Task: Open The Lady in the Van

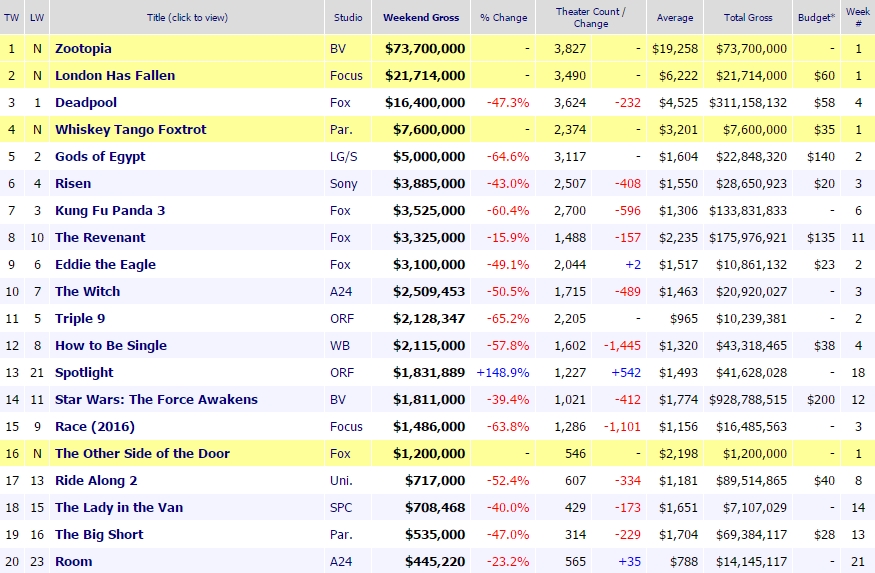Action: pyautogui.click(x=119, y=508)
